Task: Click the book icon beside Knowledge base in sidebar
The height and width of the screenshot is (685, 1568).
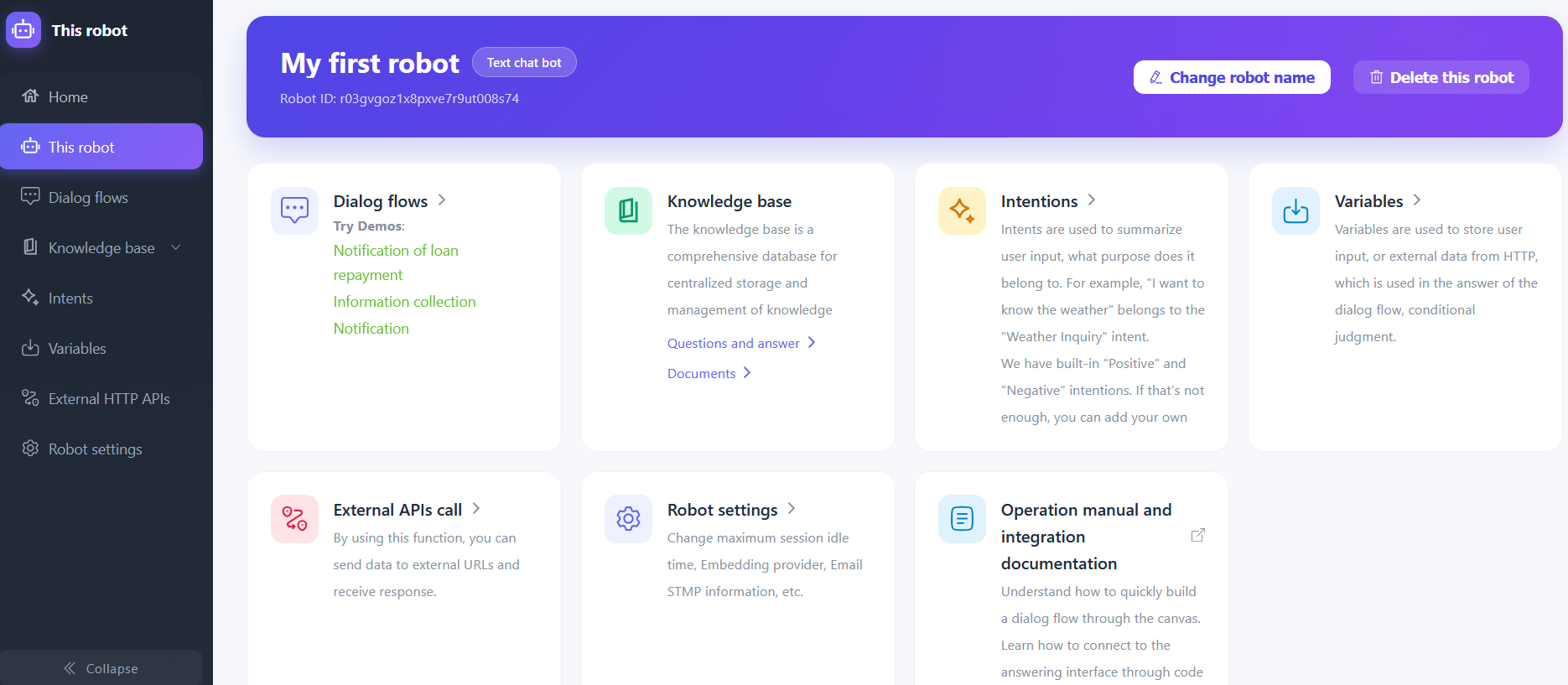Action: [x=30, y=246]
